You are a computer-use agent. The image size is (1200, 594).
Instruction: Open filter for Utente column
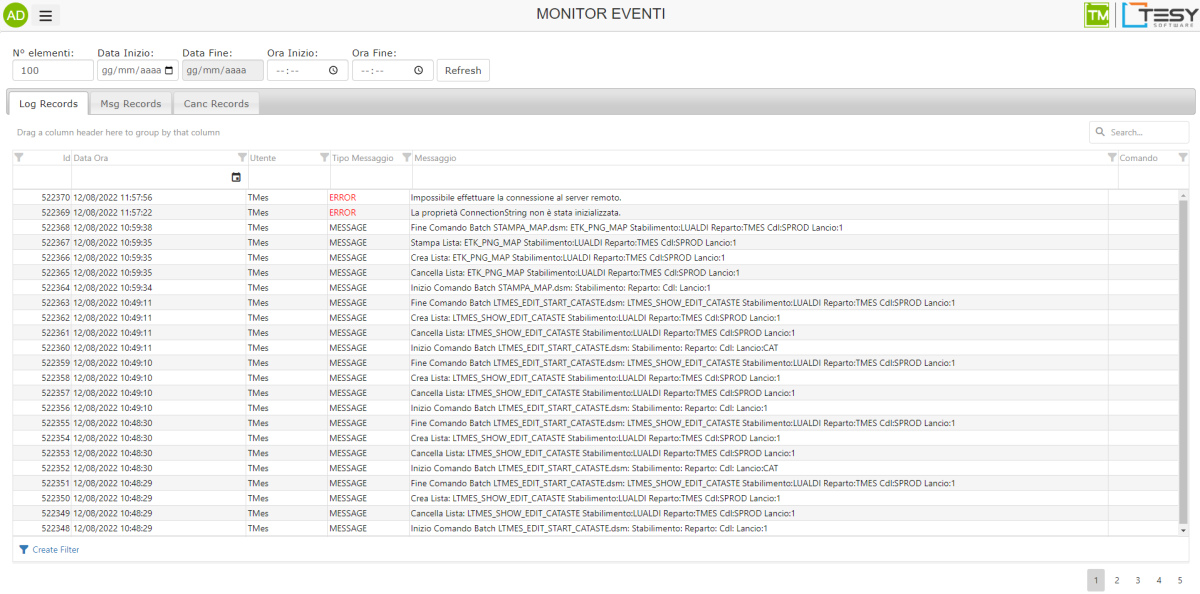coord(323,158)
